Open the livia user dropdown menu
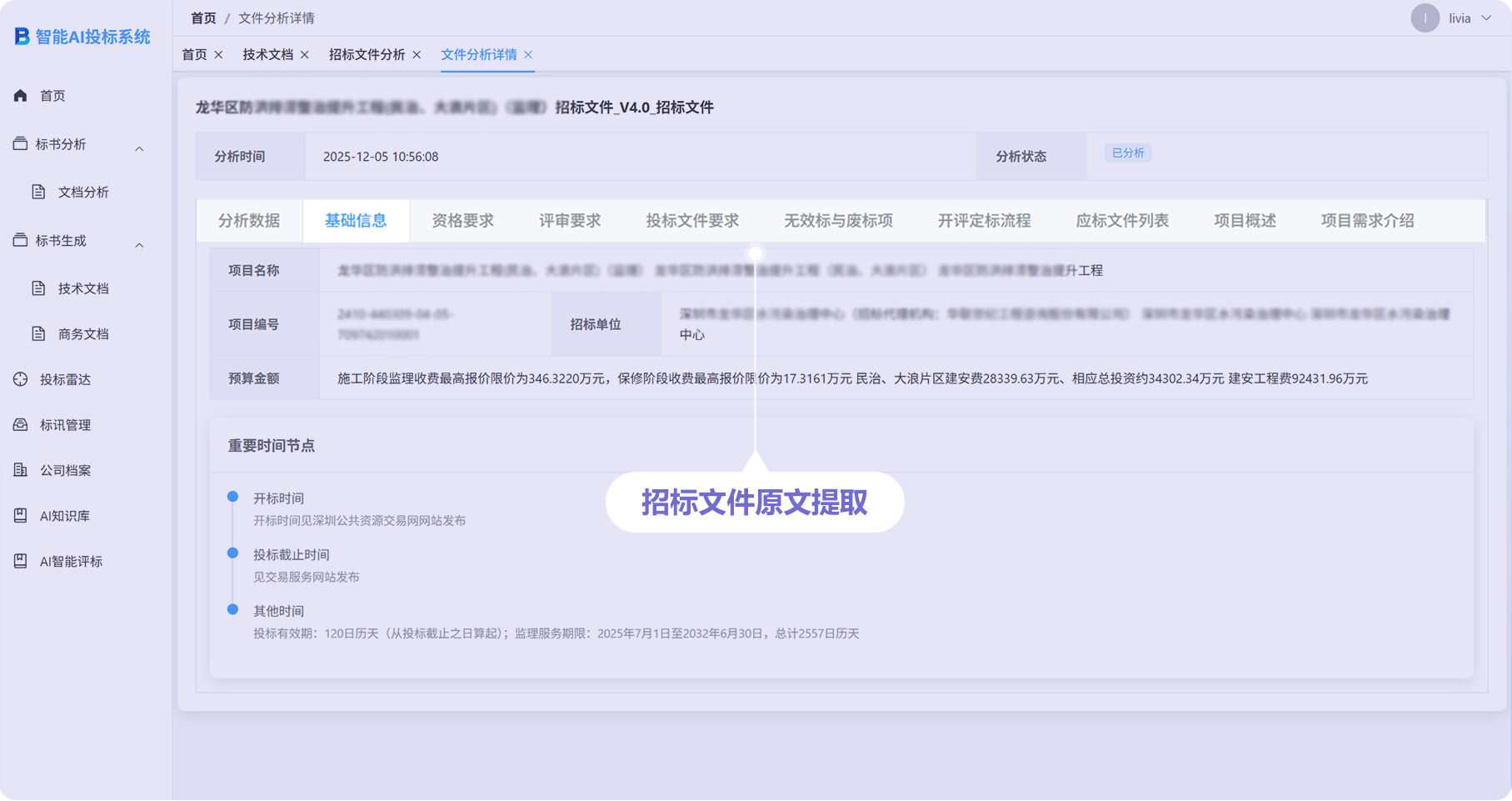 coord(1486,18)
